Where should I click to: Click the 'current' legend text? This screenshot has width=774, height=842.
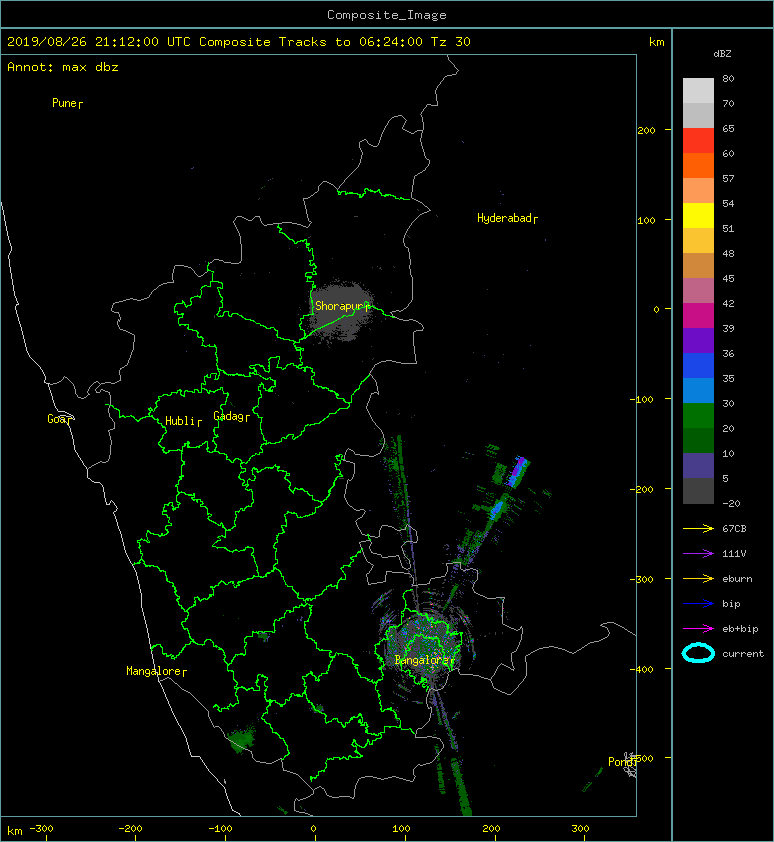[x=743, y=654]
